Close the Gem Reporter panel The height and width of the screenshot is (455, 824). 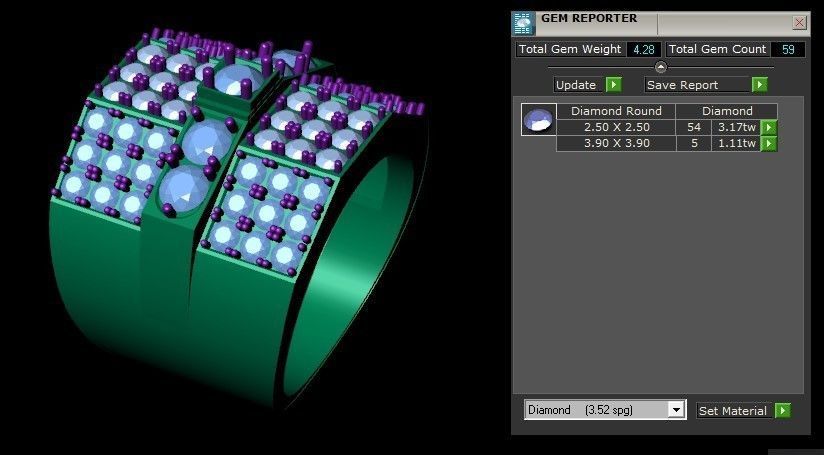[799, 23]
